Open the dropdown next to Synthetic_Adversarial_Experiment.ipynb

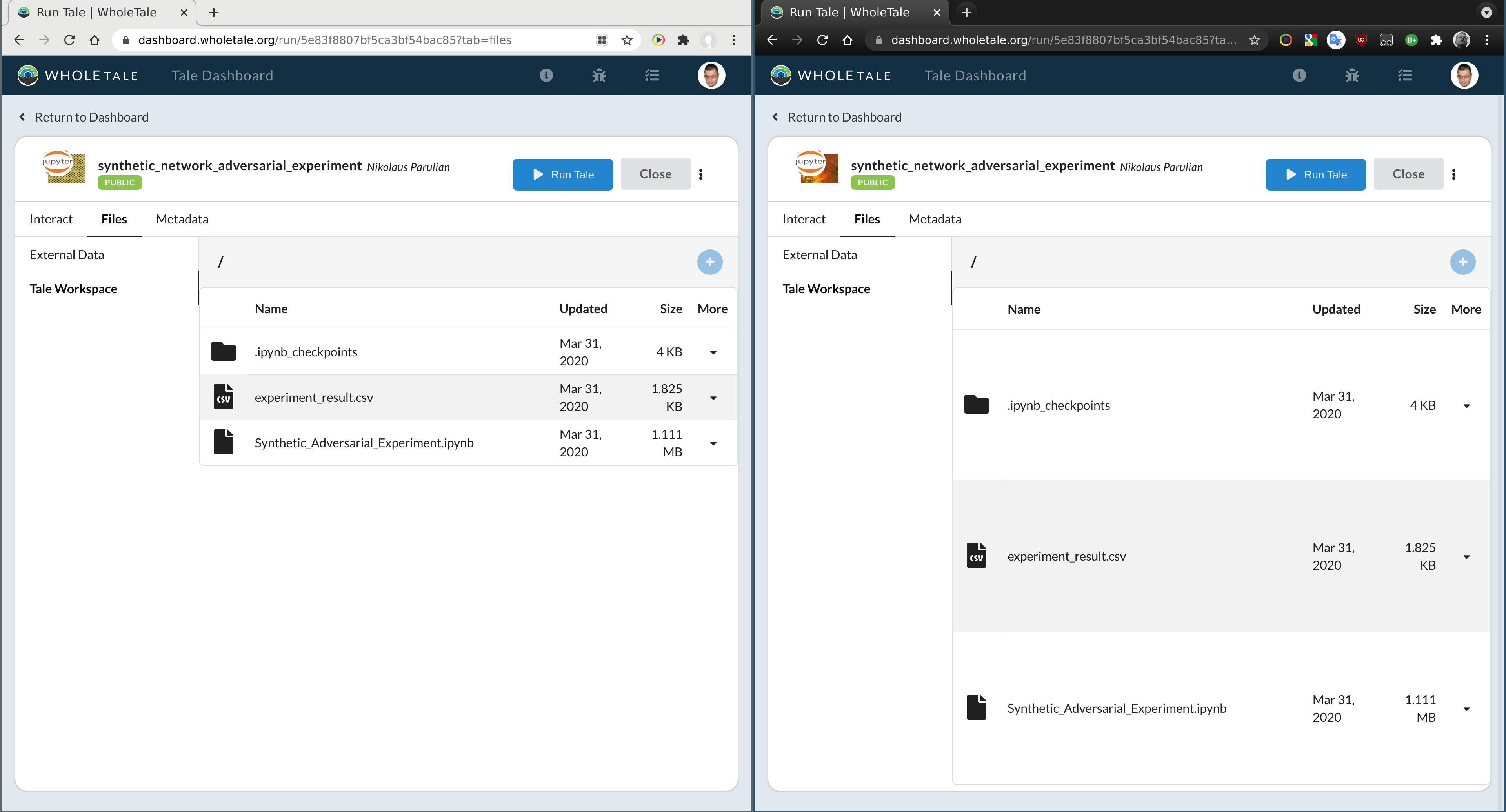coord(713,444)
